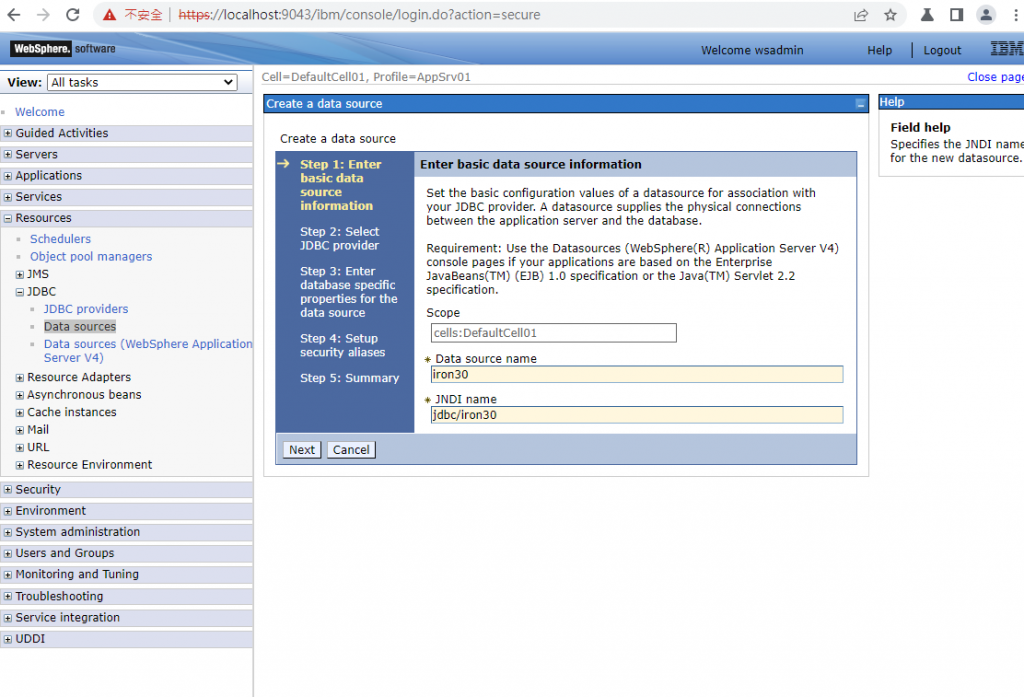This screenshot has width=1024, height=697.
Task: Go forward with browser forward arrow
Action: [43, 14]
